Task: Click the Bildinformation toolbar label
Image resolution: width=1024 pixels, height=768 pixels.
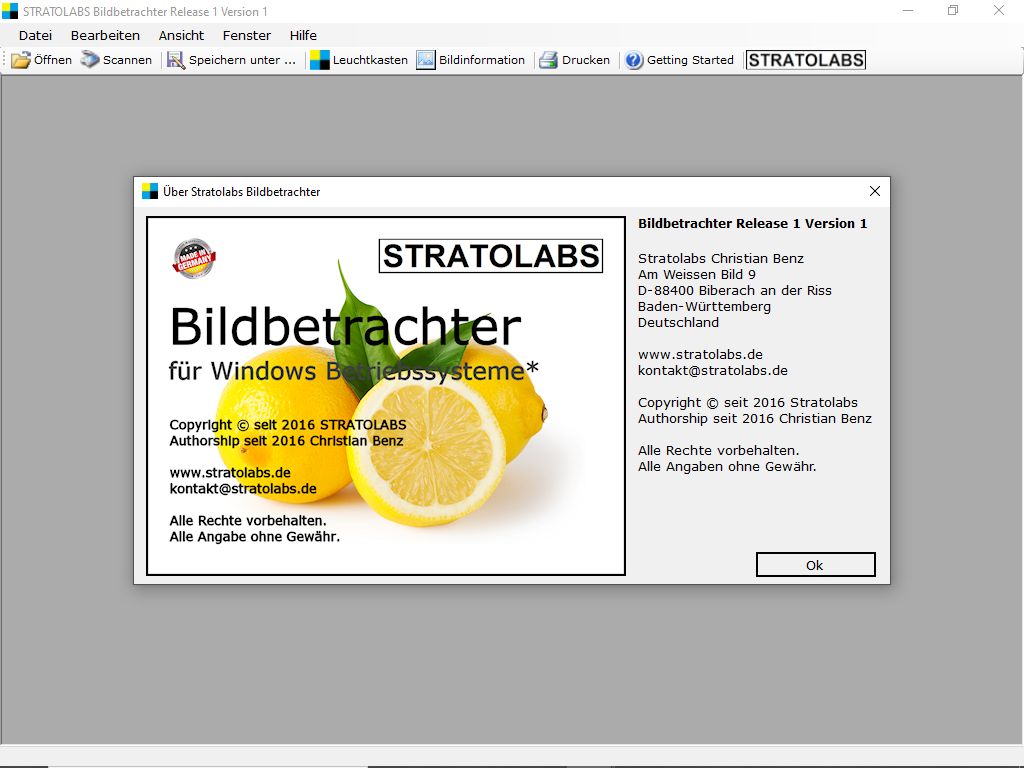Action: [482, 60]
